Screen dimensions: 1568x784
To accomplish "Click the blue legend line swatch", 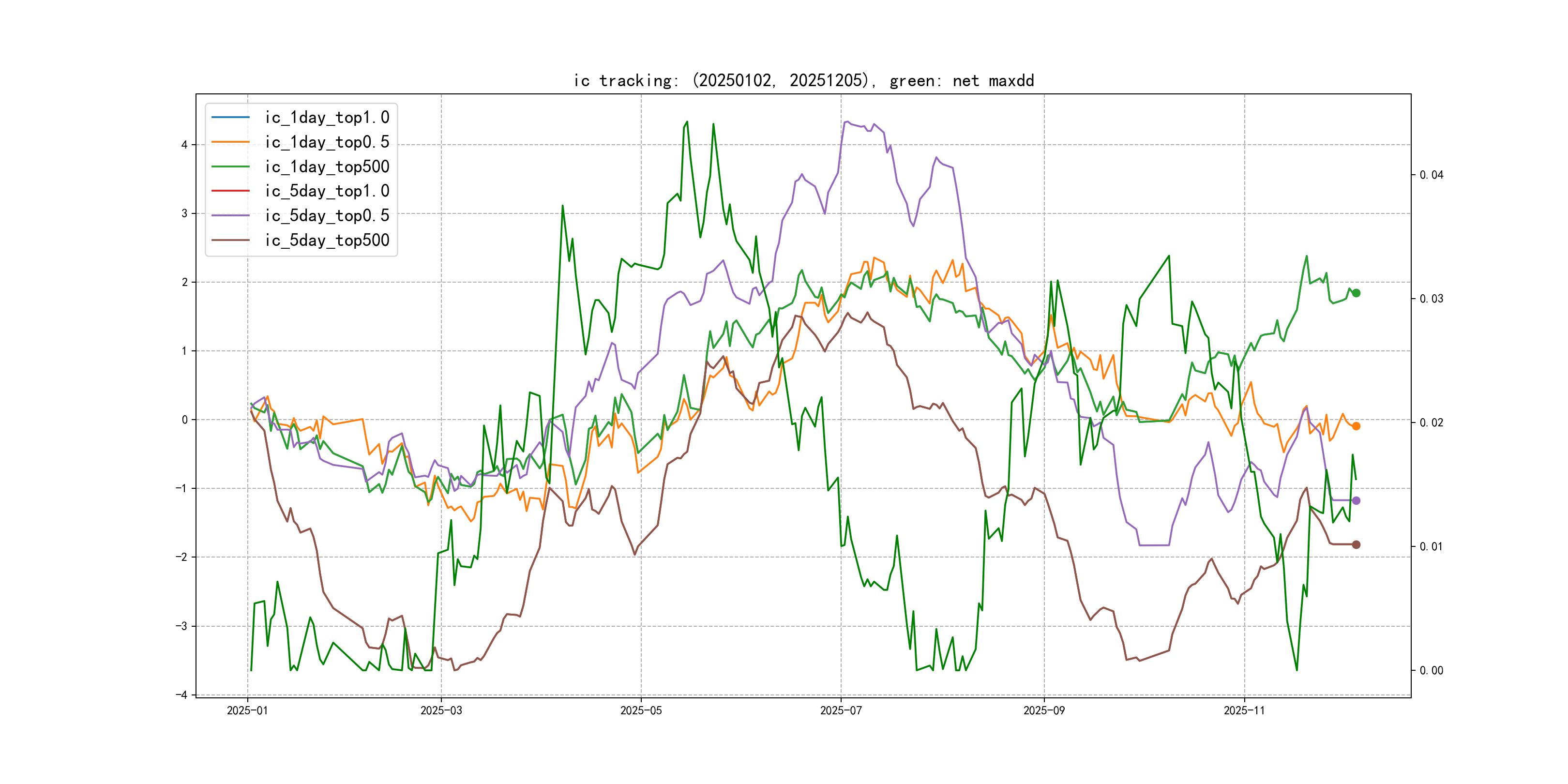I will click(x=230, y=117).
